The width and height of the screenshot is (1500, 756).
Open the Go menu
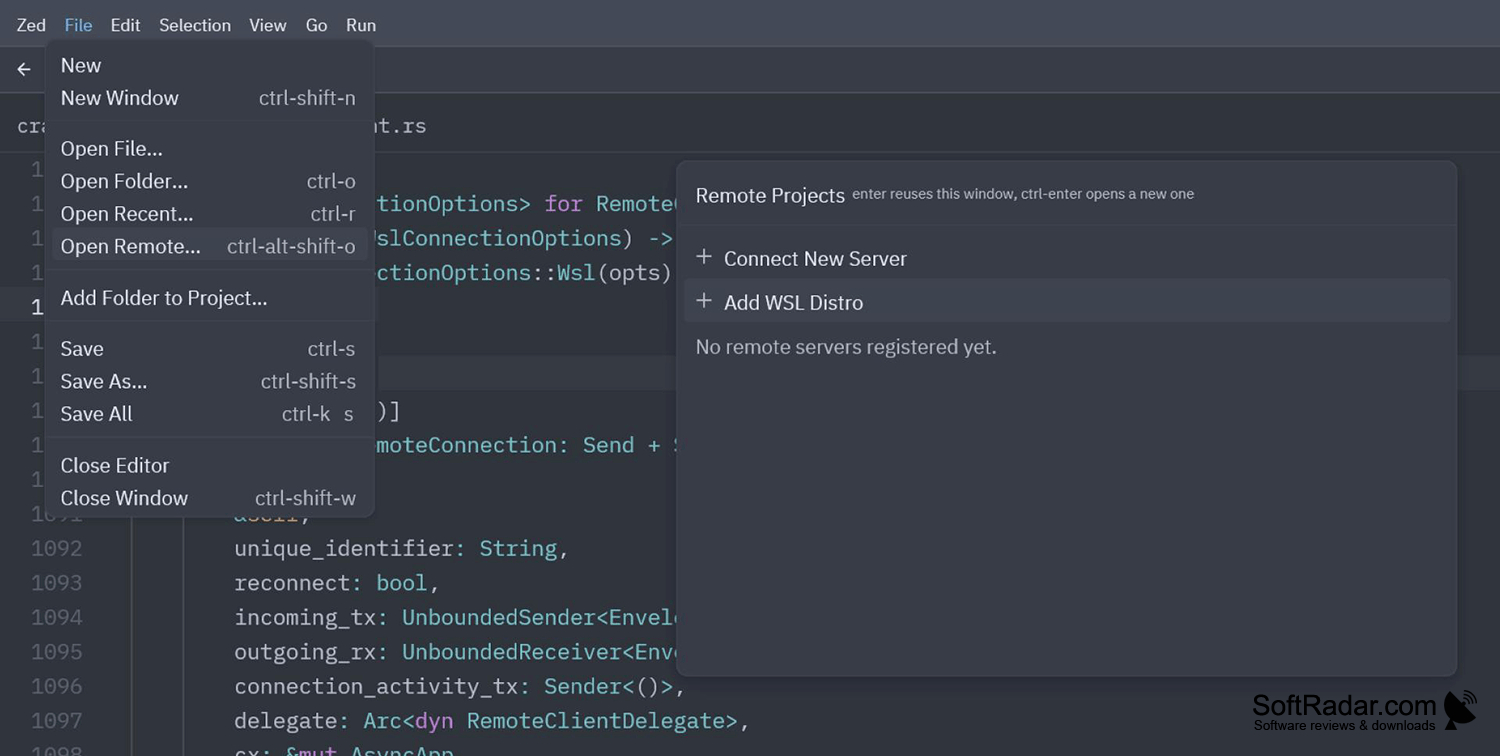coord(317,25)
